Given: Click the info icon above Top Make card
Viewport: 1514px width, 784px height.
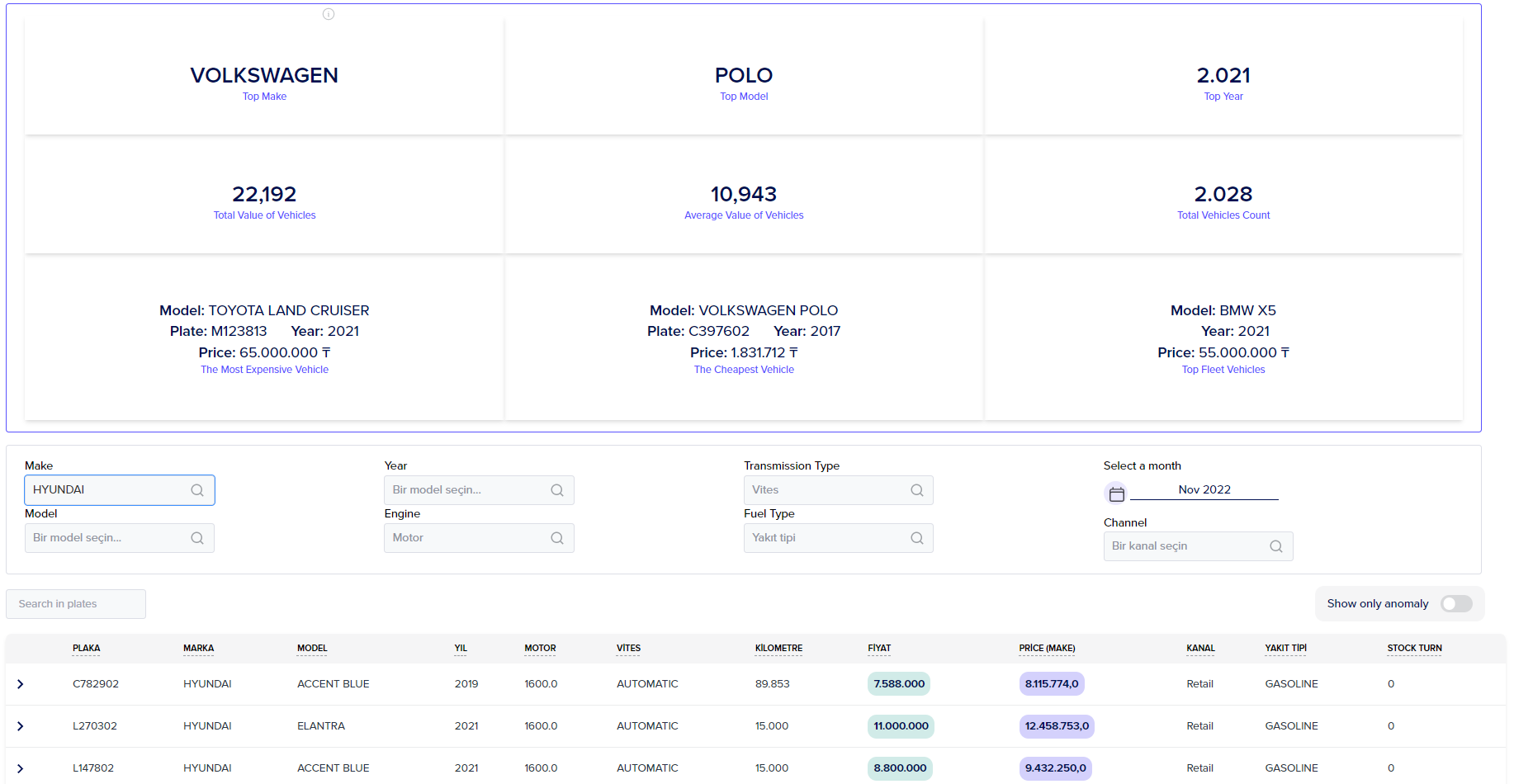Looking at the screenshot, I should [x=329, y=14].
